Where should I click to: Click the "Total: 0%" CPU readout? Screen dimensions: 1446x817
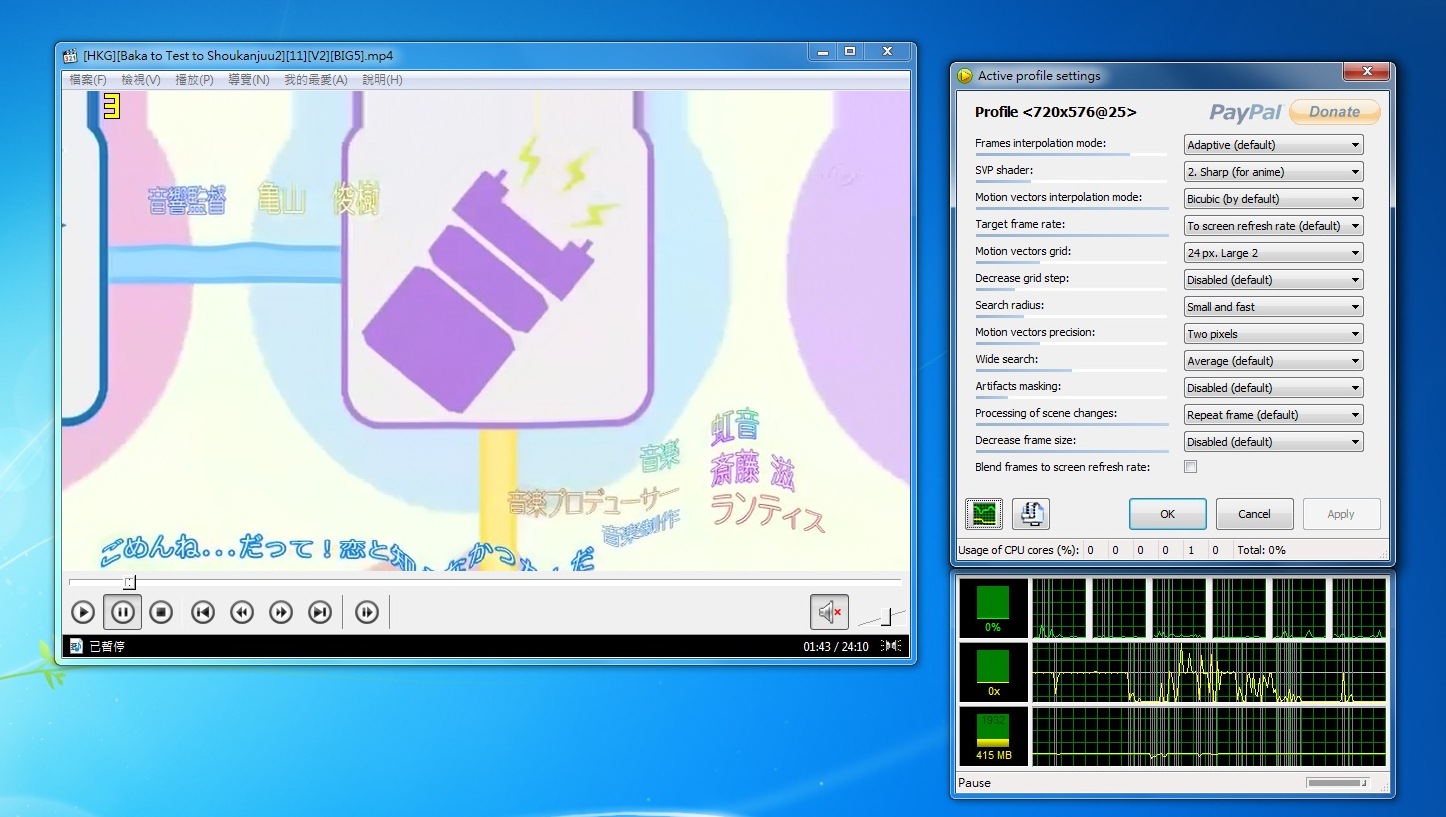(1261, 550)
